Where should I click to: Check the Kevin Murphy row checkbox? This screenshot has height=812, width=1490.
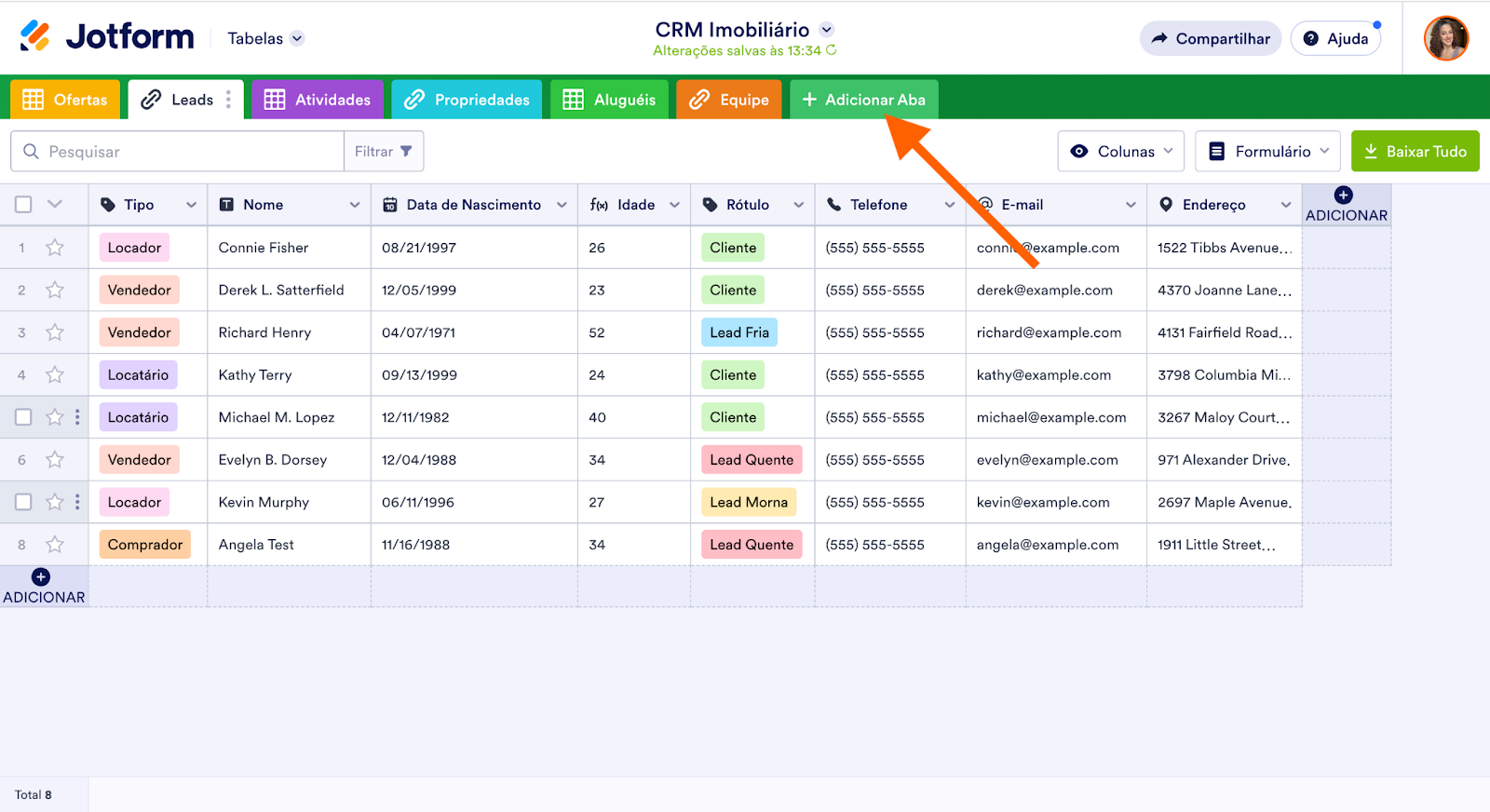(x=24, y=502)
